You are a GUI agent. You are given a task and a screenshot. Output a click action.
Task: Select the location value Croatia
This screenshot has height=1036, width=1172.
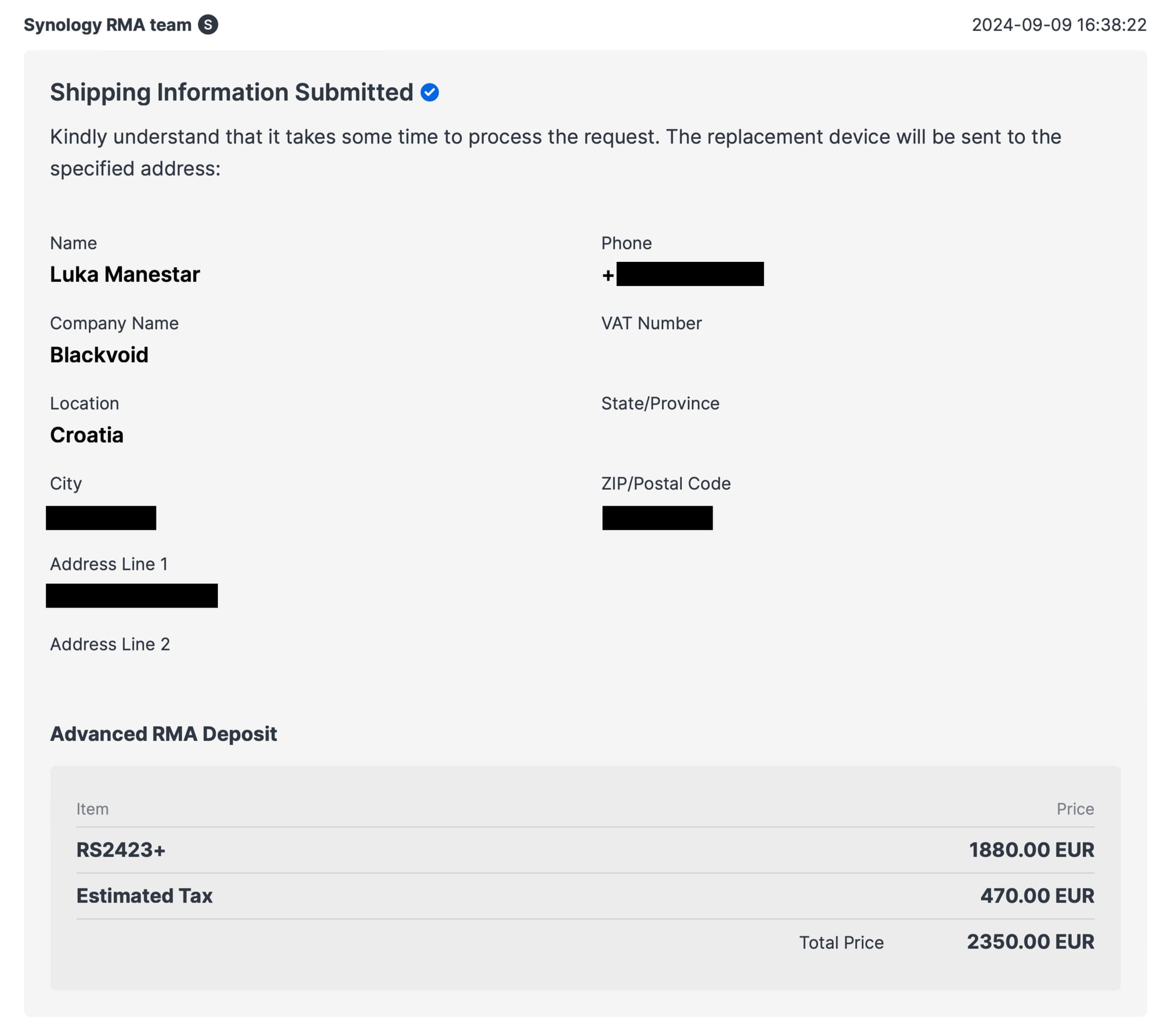(x=87, y=435)
